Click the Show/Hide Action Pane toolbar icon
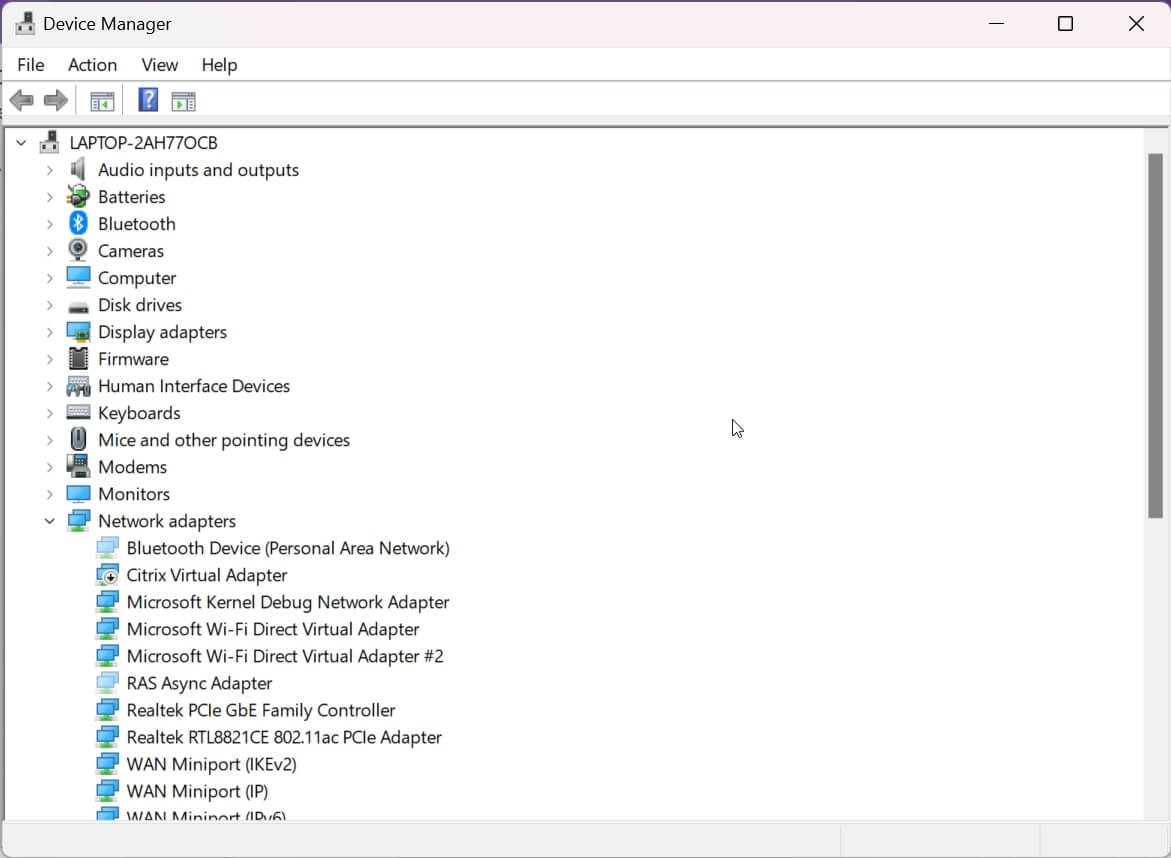This screenshot has height=858, width=1171. click(x=183, y=101)
